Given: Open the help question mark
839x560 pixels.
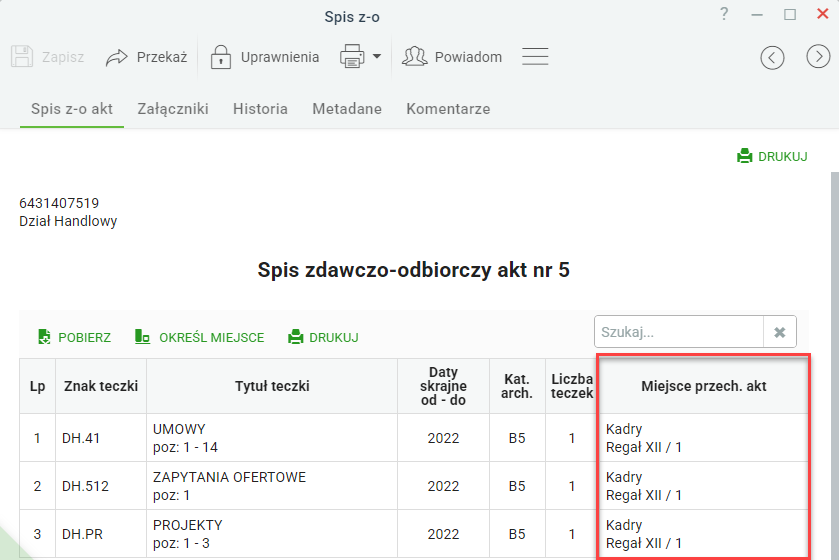Looking at the screenshot, I should click(724, 14).
